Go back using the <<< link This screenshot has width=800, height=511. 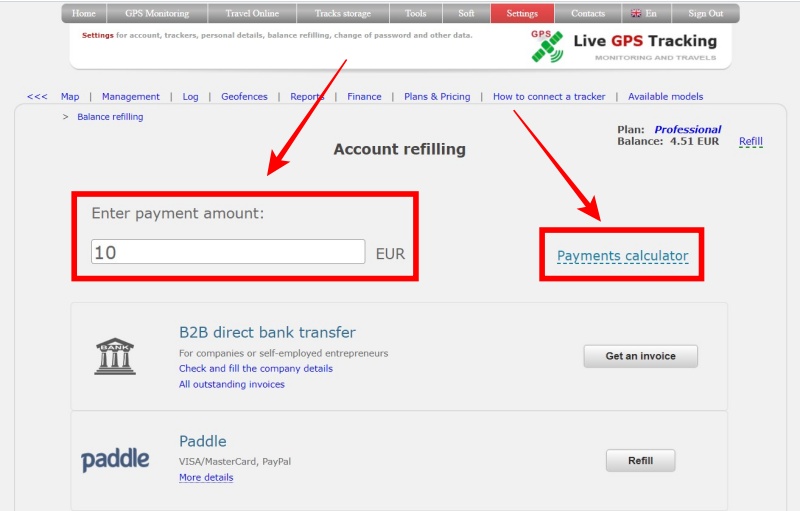37,97
